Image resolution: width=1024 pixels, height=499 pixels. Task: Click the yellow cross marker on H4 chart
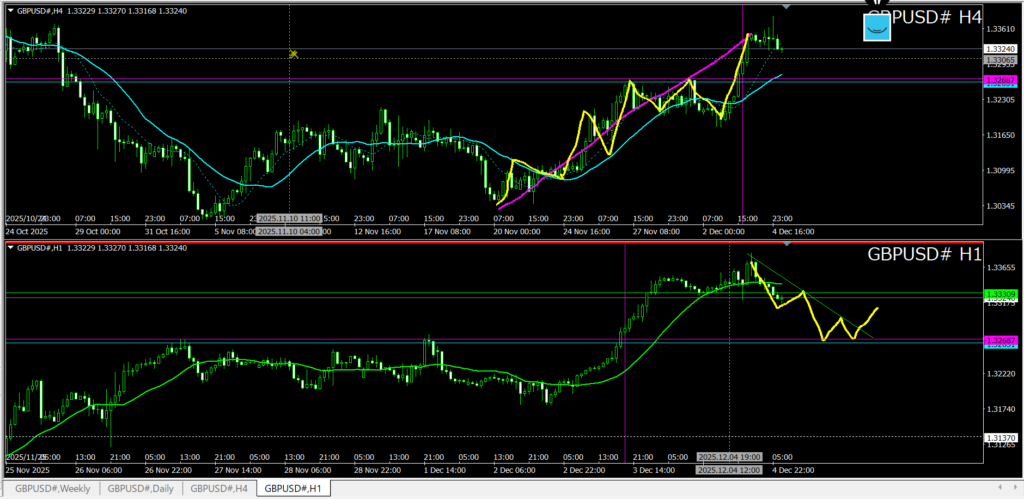pyautogui.click(x=293, y=54)
